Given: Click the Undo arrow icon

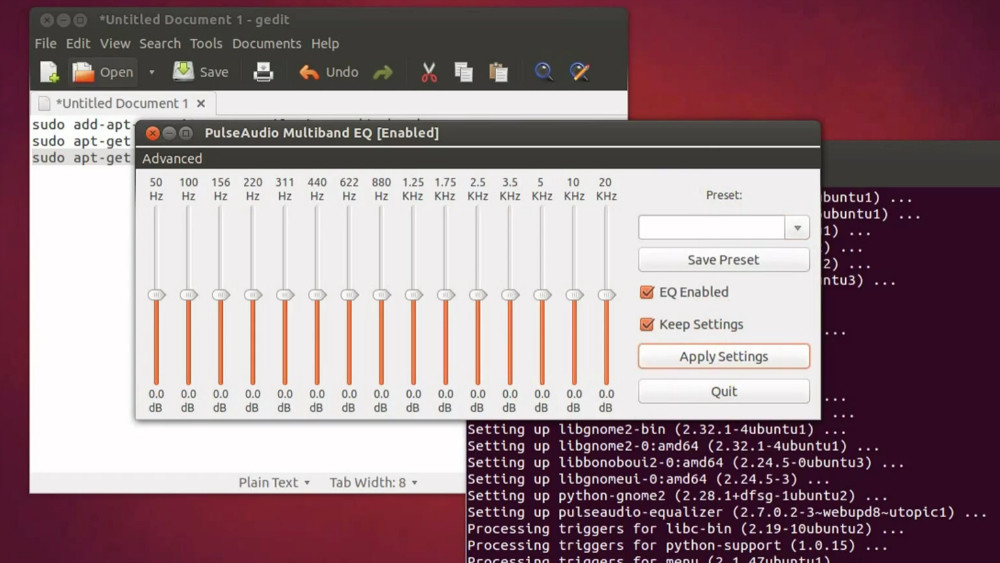Looking at the screenshot, I should pos(310,72).
